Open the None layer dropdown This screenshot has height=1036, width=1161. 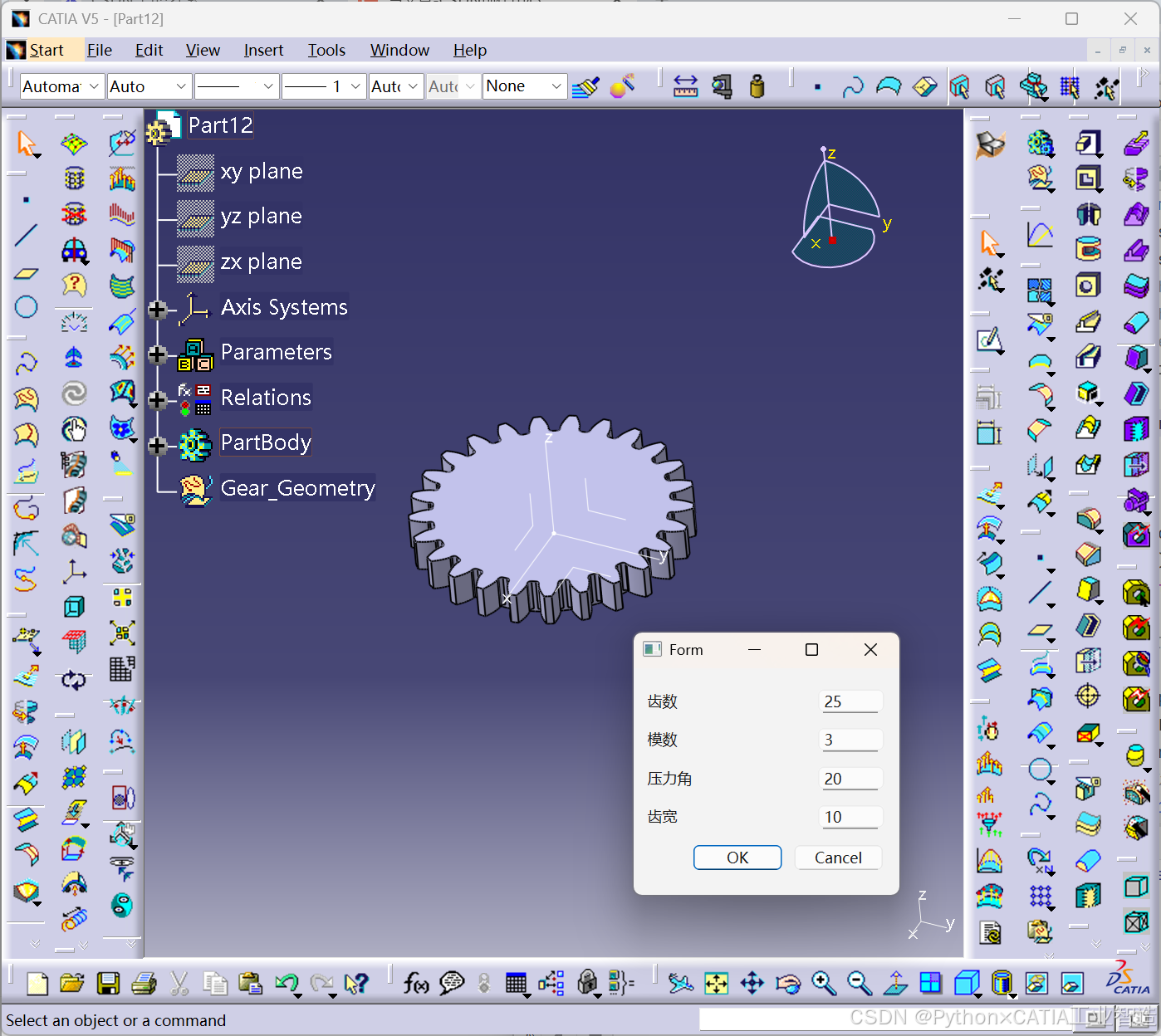point(525,86)
